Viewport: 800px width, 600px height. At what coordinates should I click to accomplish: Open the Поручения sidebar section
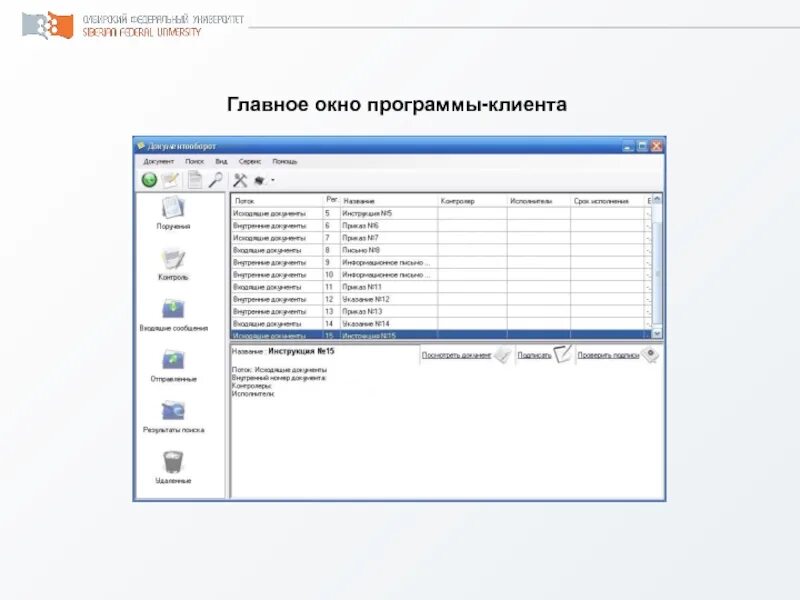tap(173, 213)
